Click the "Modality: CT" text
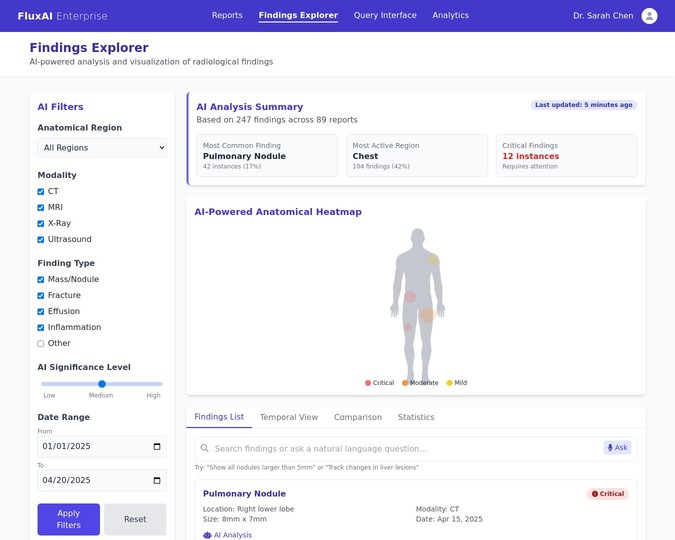The height and width of the screenshot is (540, 675). (437, 509)
